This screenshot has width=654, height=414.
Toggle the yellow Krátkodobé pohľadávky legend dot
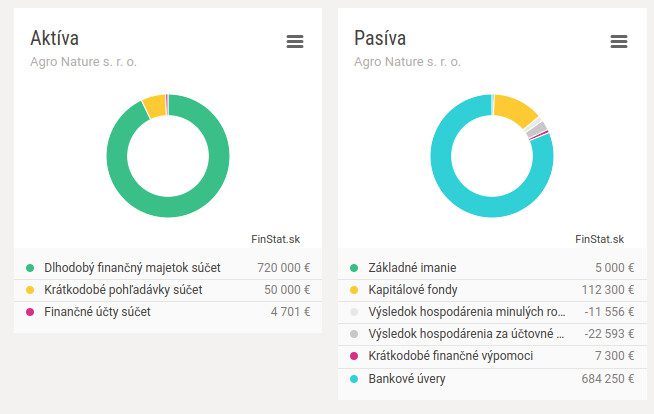coord(30,290)
